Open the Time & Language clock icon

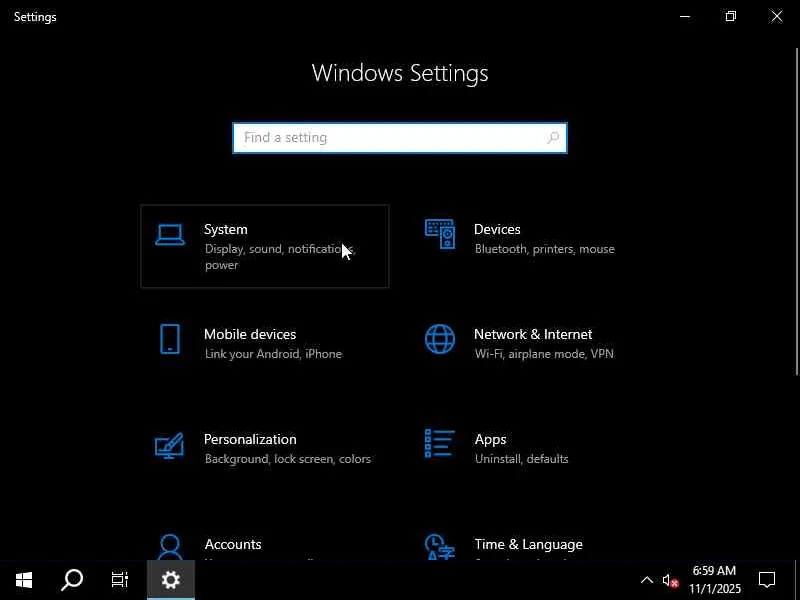pos(439,547)
